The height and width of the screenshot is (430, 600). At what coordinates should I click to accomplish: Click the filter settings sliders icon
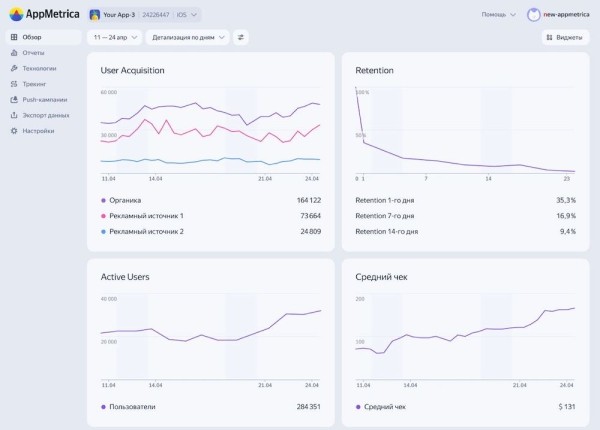(x=241, y=37)
